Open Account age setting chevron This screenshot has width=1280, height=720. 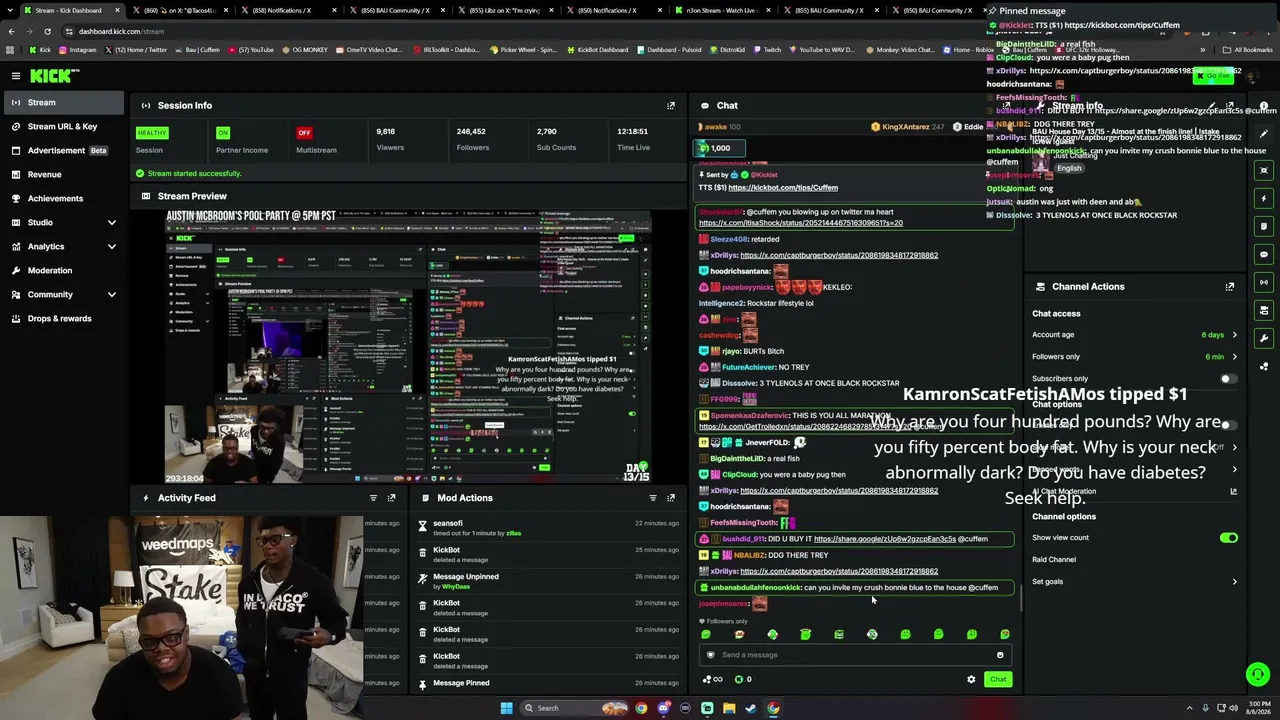click(x=1234, y=335)
